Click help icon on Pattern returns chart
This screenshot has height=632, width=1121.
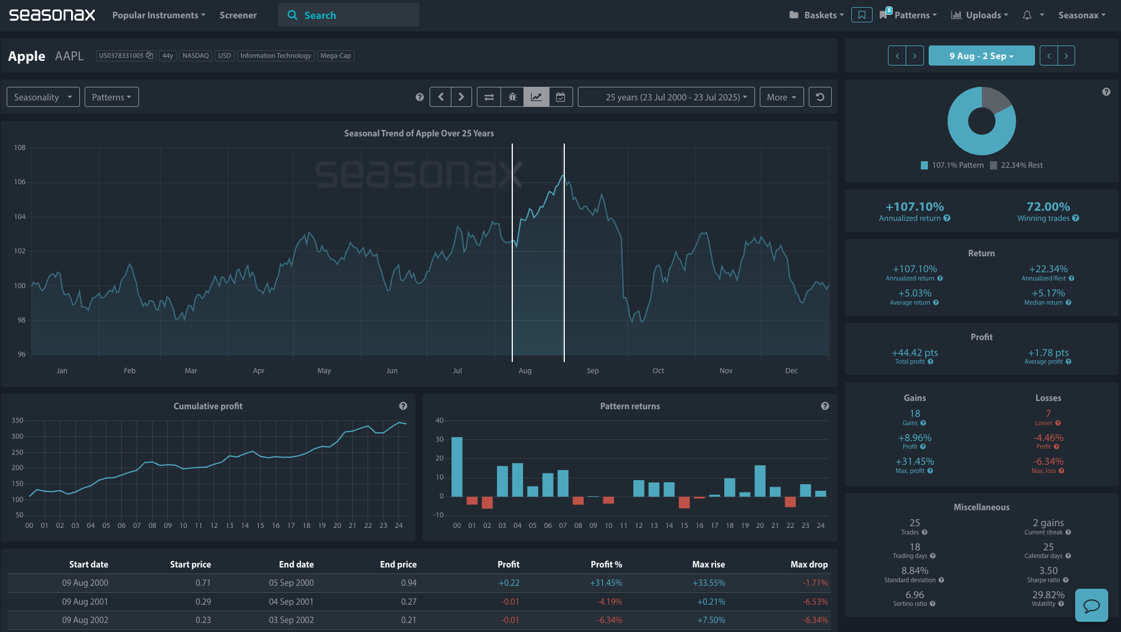[x=825, y=406]
